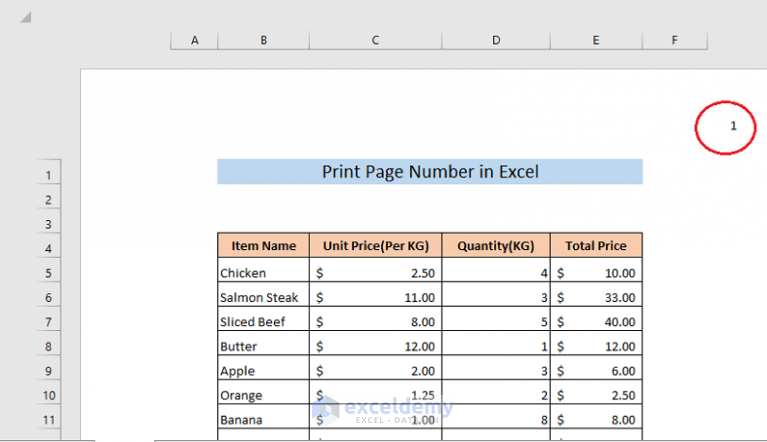This screenshot has width=767, height=442.
Task: Select row 11 header
Action: [48, 417]
